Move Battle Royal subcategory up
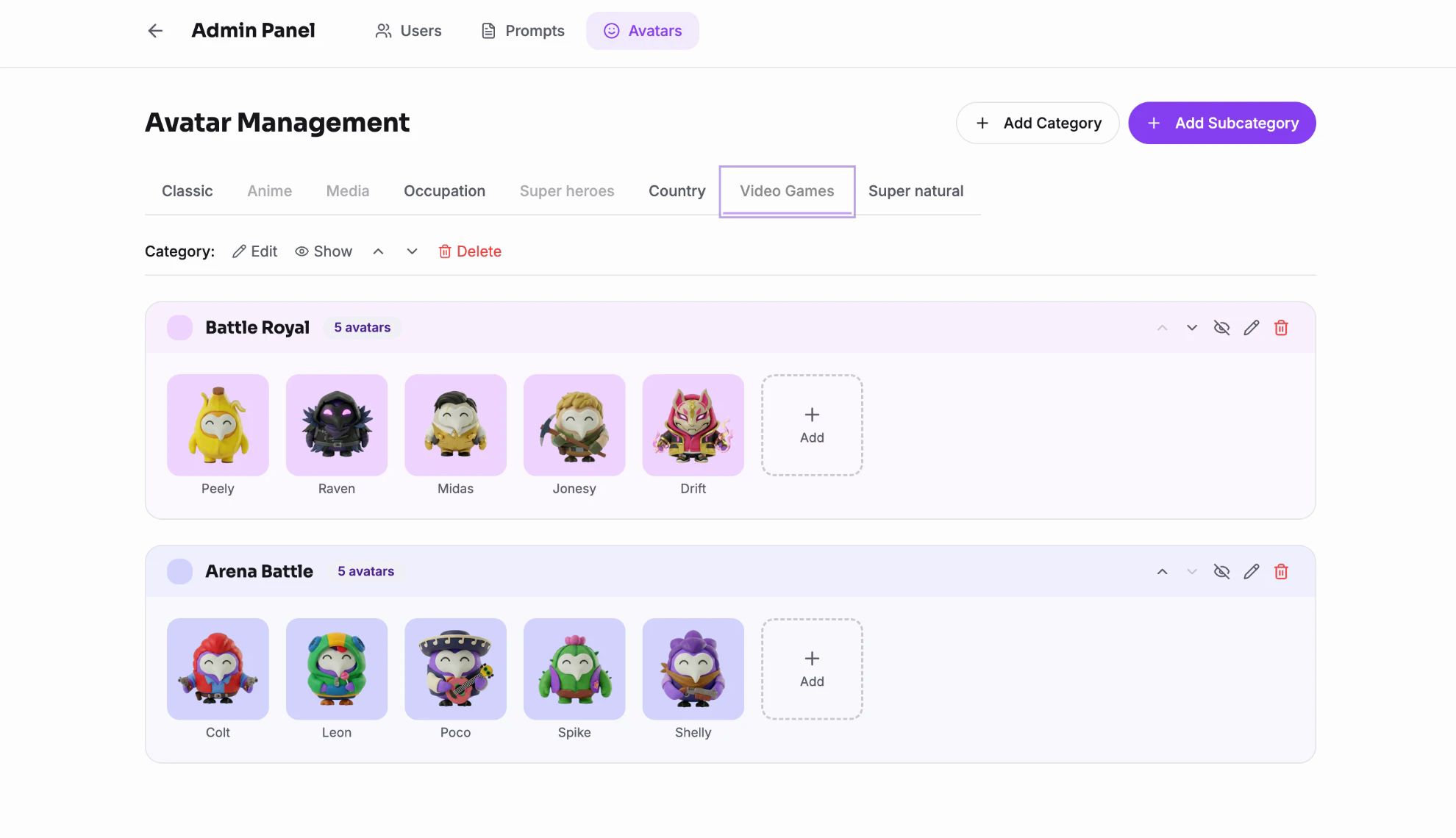Screen dimensions: 1456x838 1162,328
